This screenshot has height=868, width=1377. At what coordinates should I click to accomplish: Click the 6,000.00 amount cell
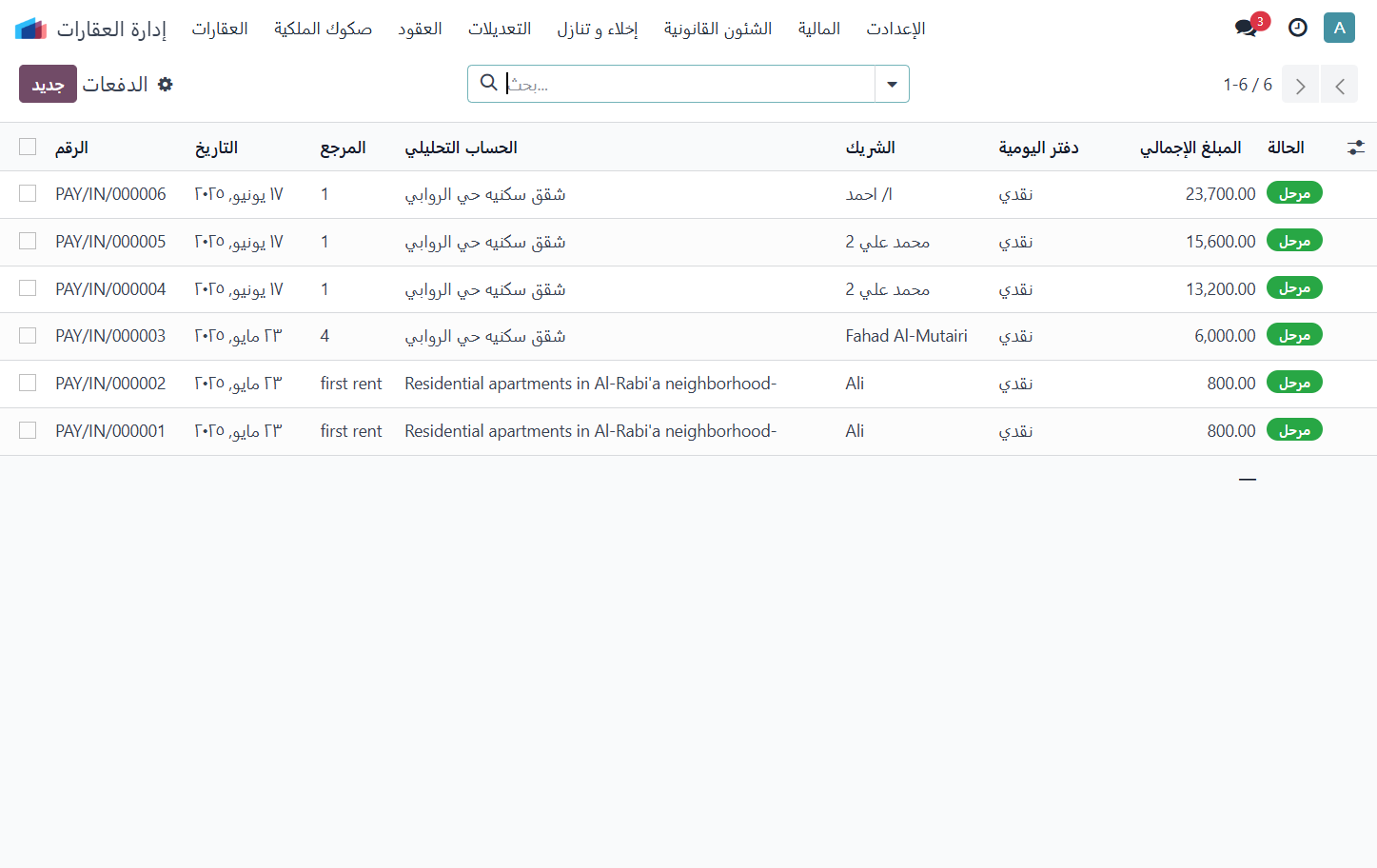[x=1225, y=336]
